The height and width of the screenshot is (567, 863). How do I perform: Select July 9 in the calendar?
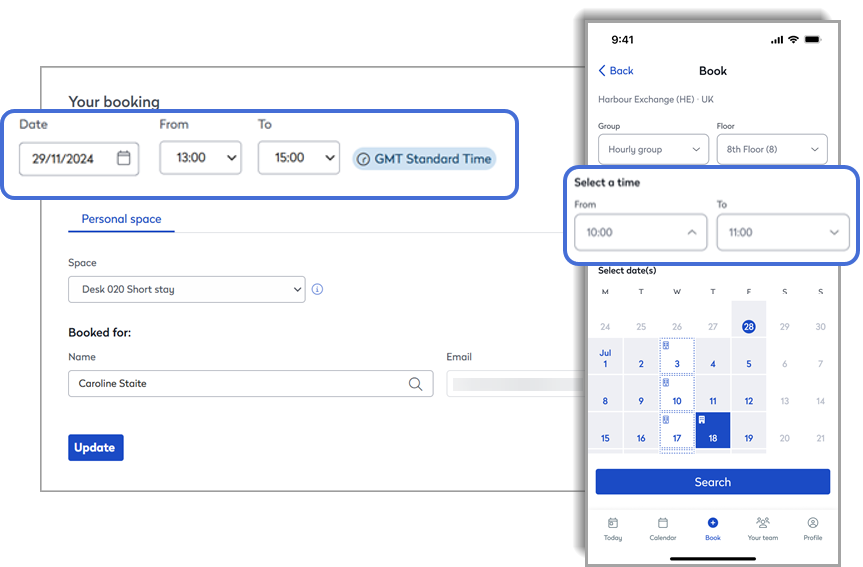tap(641, 394)
